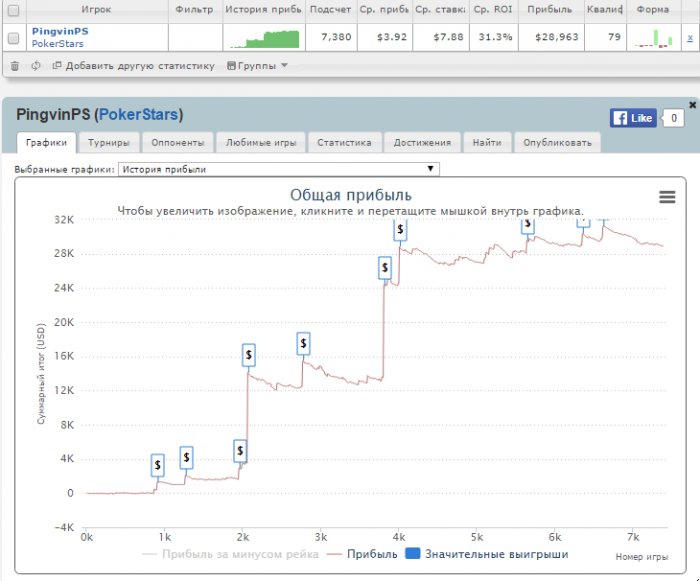Click the refresh icon next to trash

36,66
